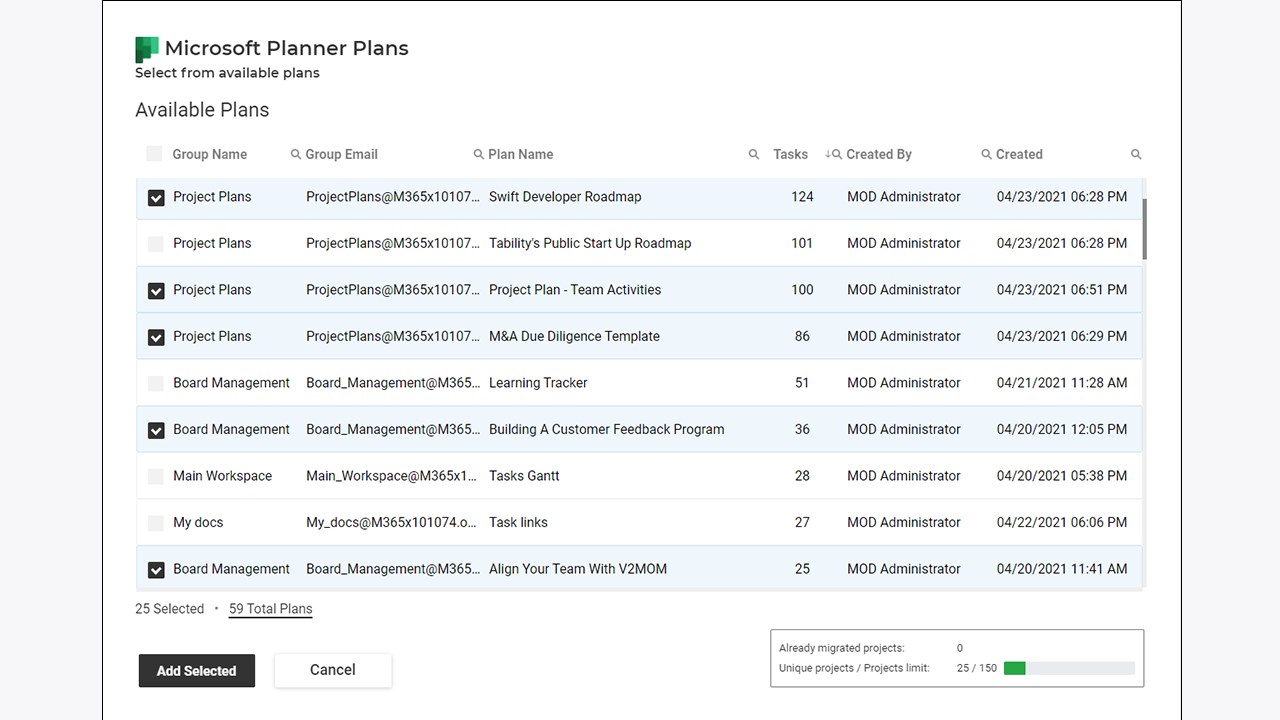Uncheck M&A Due Diligence Template checkbox
The height and width of the screenshot is (720, 1280).
tap(156, 337)
